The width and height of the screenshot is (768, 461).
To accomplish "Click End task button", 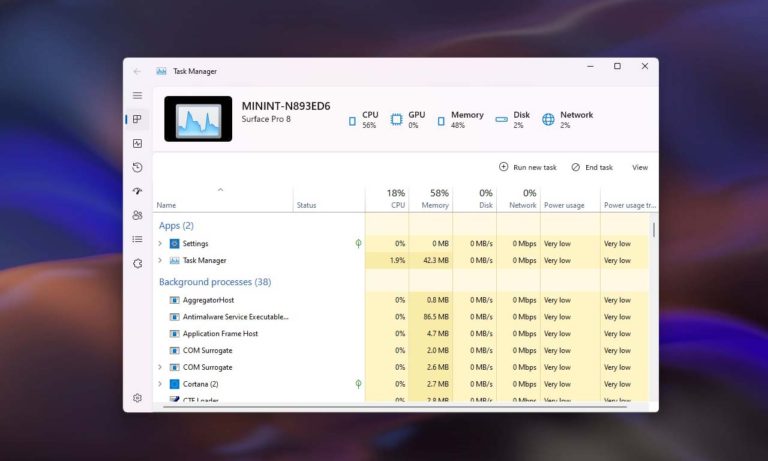I will (x=592, y=167).
